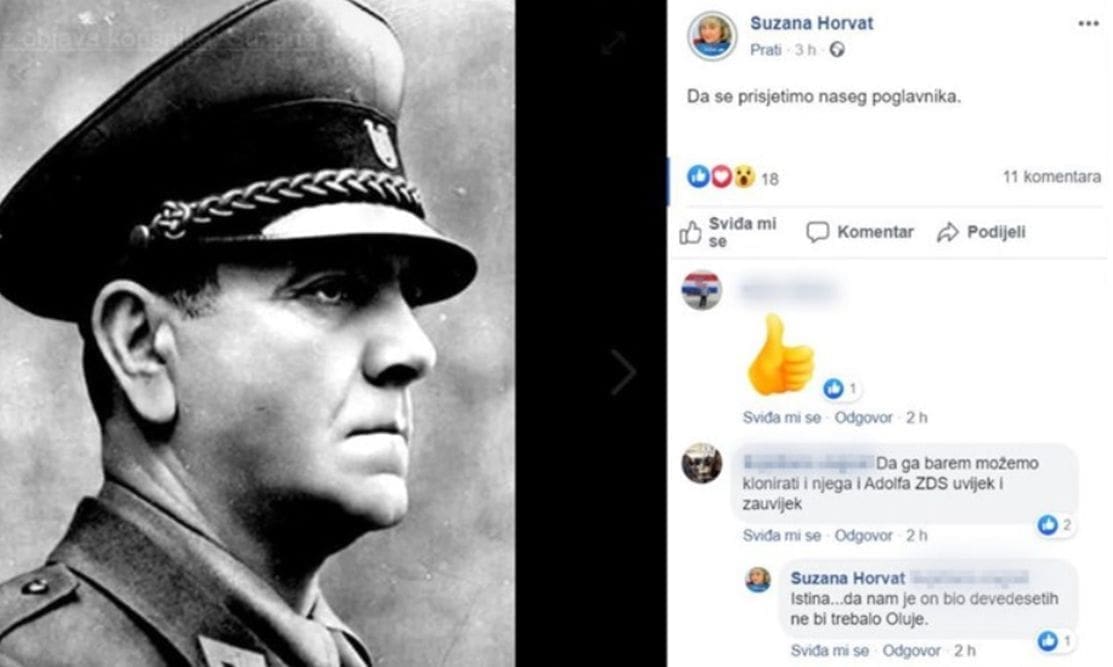Click Suzana Horvat's small reply avatar
1113x667 pixels.
click(x=758, y=580)
